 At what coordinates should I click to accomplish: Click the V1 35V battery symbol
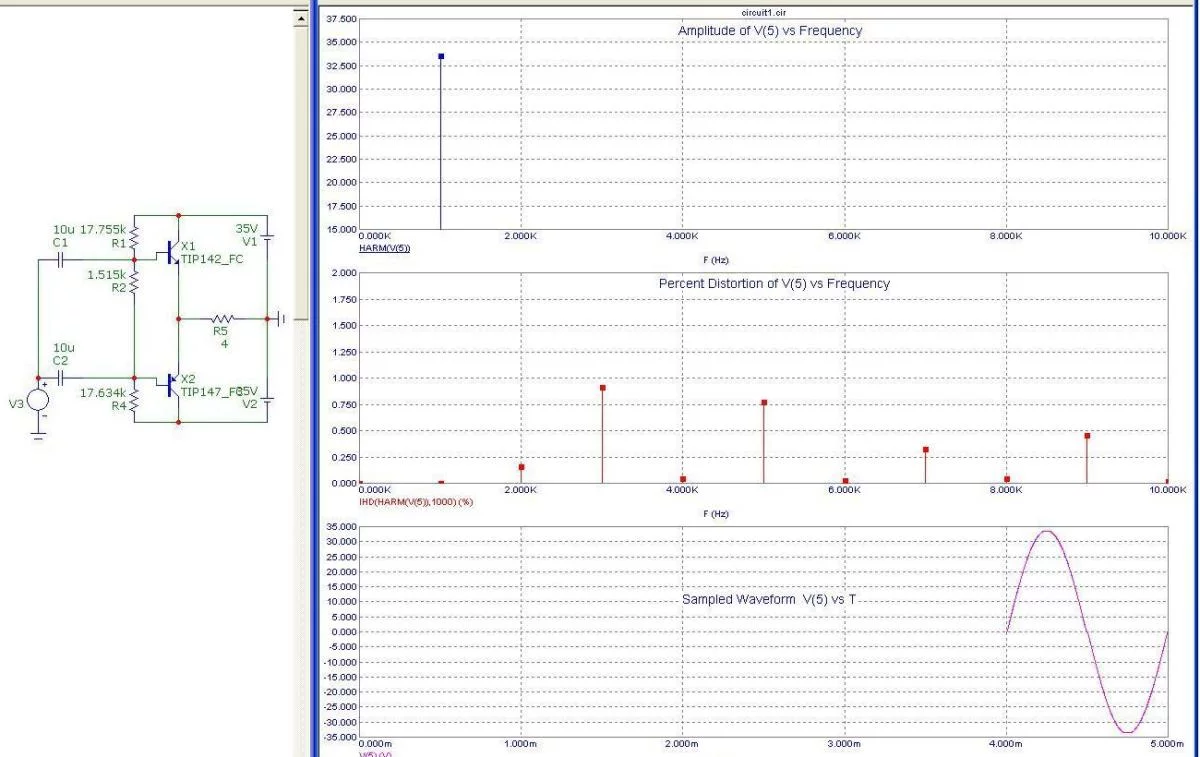point(266,238)
